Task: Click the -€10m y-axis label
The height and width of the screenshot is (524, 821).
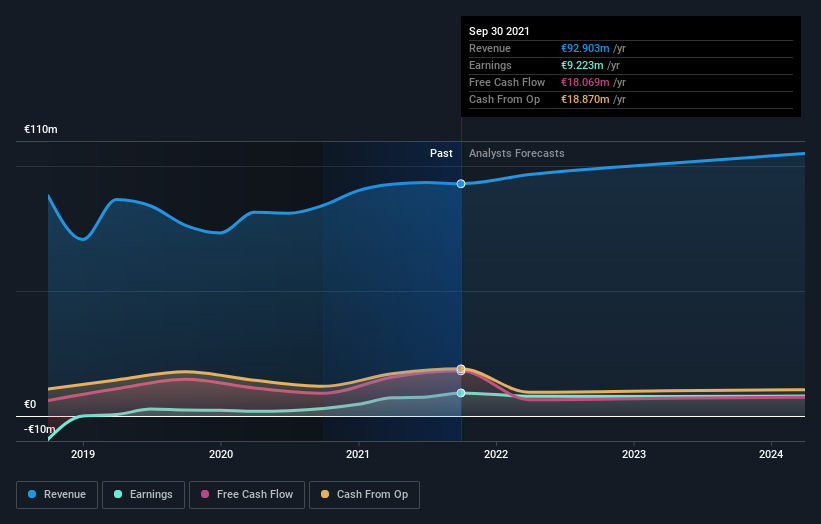Action: point(40,429)
